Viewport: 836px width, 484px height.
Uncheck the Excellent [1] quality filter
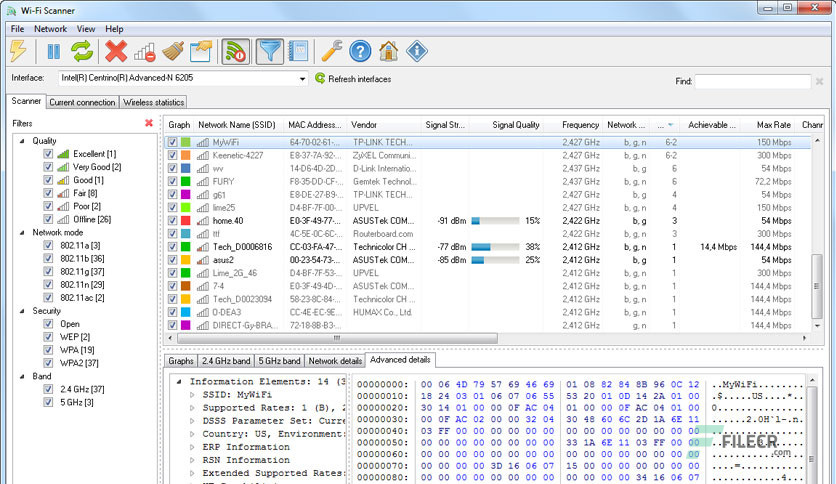pos(48,154)
